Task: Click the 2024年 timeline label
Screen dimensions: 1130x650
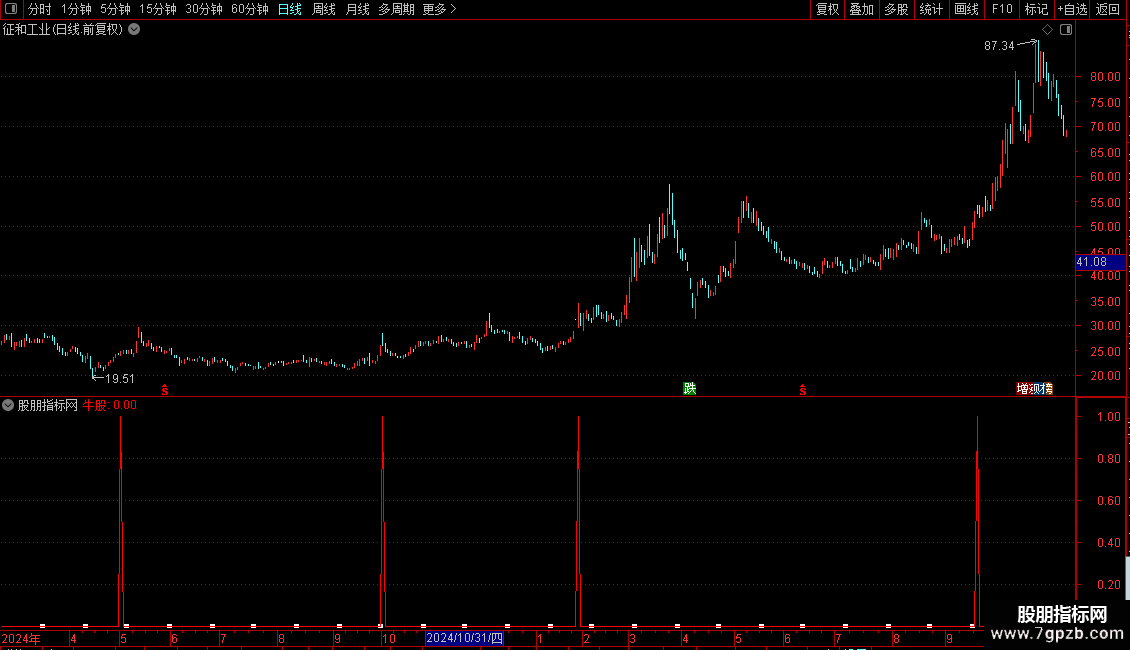Action: click(x=21, y=638)
